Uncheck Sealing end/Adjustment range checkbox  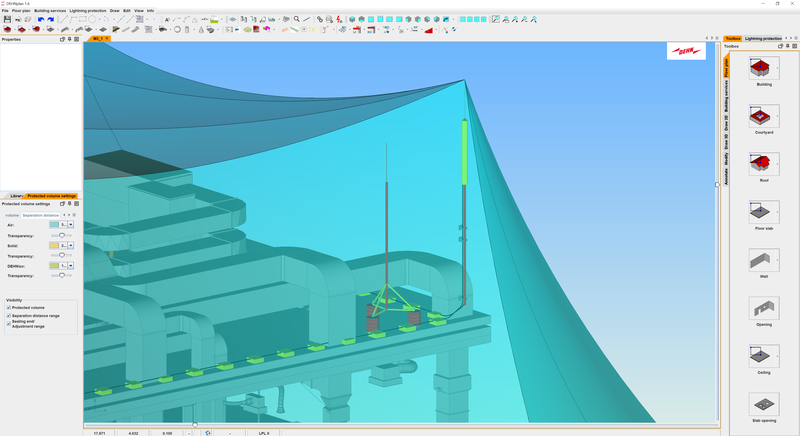(x=9, y=323)
